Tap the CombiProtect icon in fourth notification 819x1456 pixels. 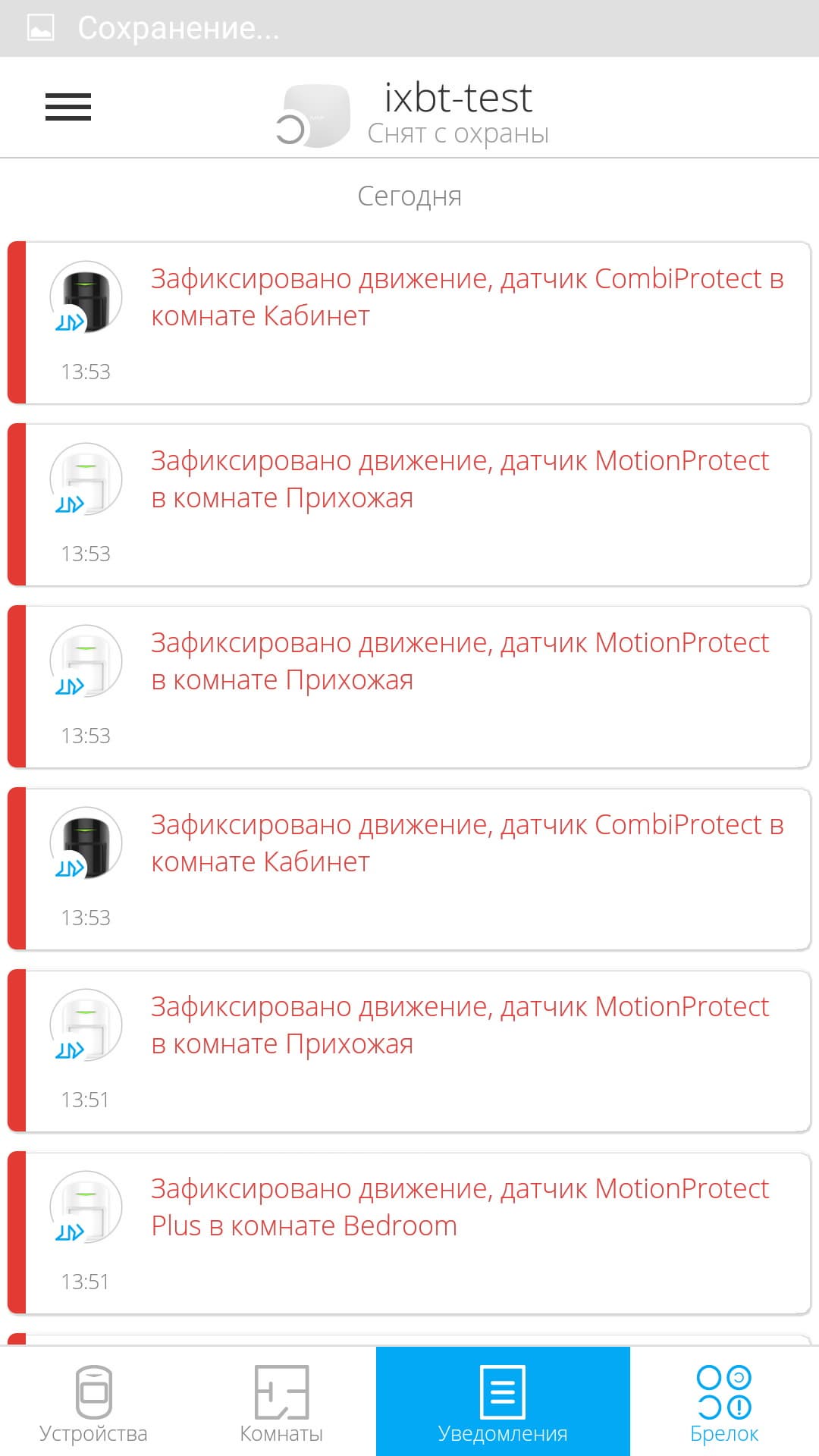click(x=86, y=843)
